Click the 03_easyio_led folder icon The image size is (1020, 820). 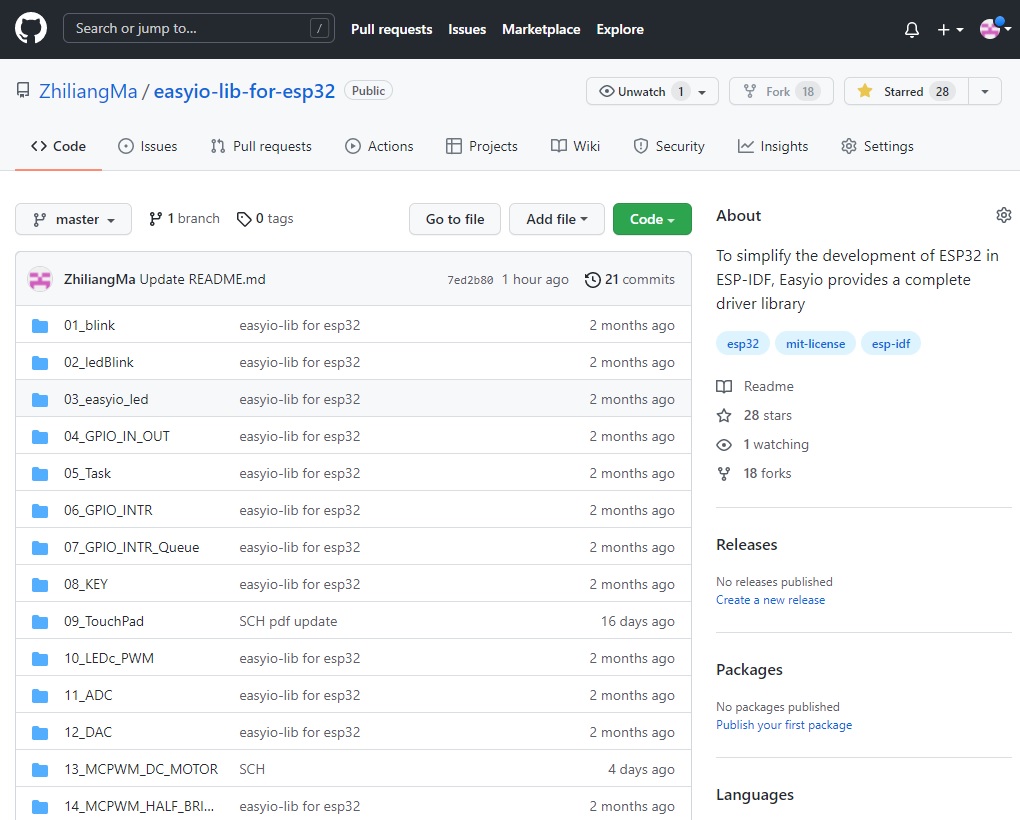coord(40,400)
